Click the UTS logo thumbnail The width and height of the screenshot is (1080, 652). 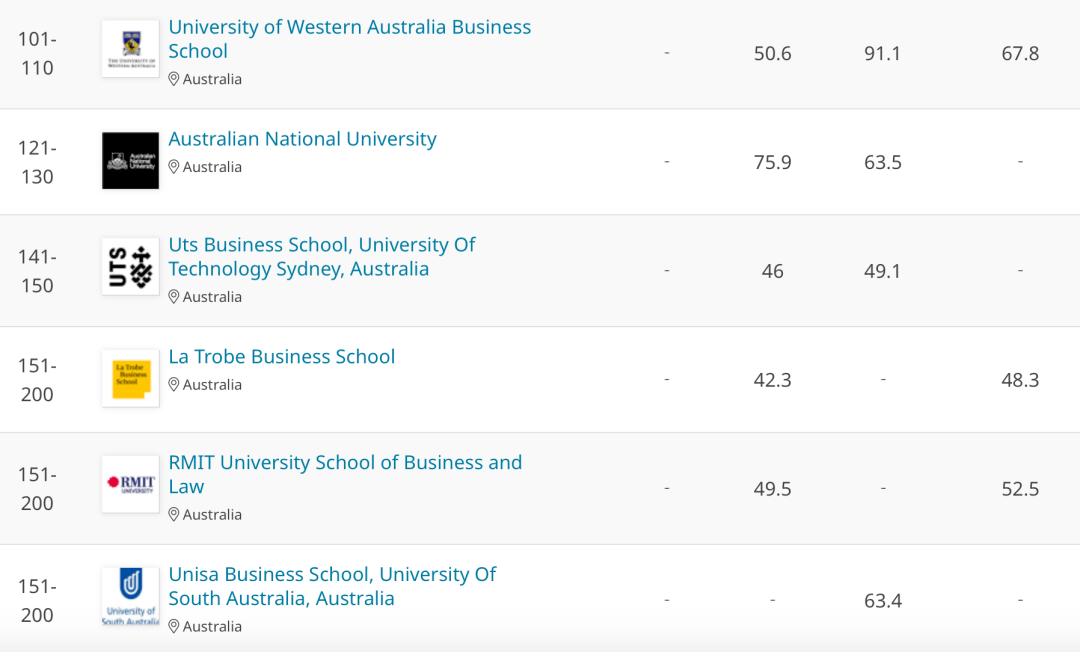pos(130,266)
